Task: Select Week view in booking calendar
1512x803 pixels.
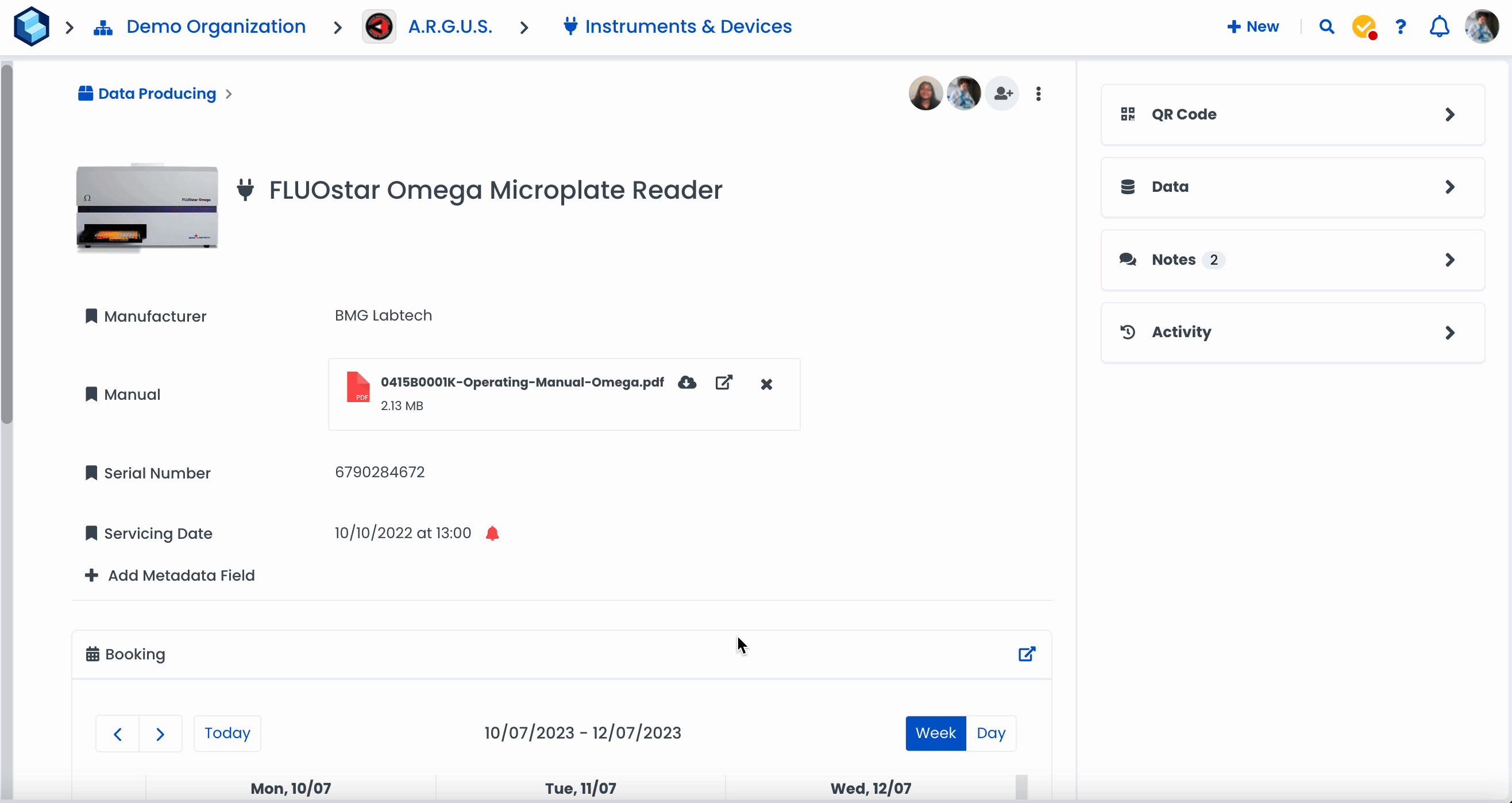Action: point(936,733)
